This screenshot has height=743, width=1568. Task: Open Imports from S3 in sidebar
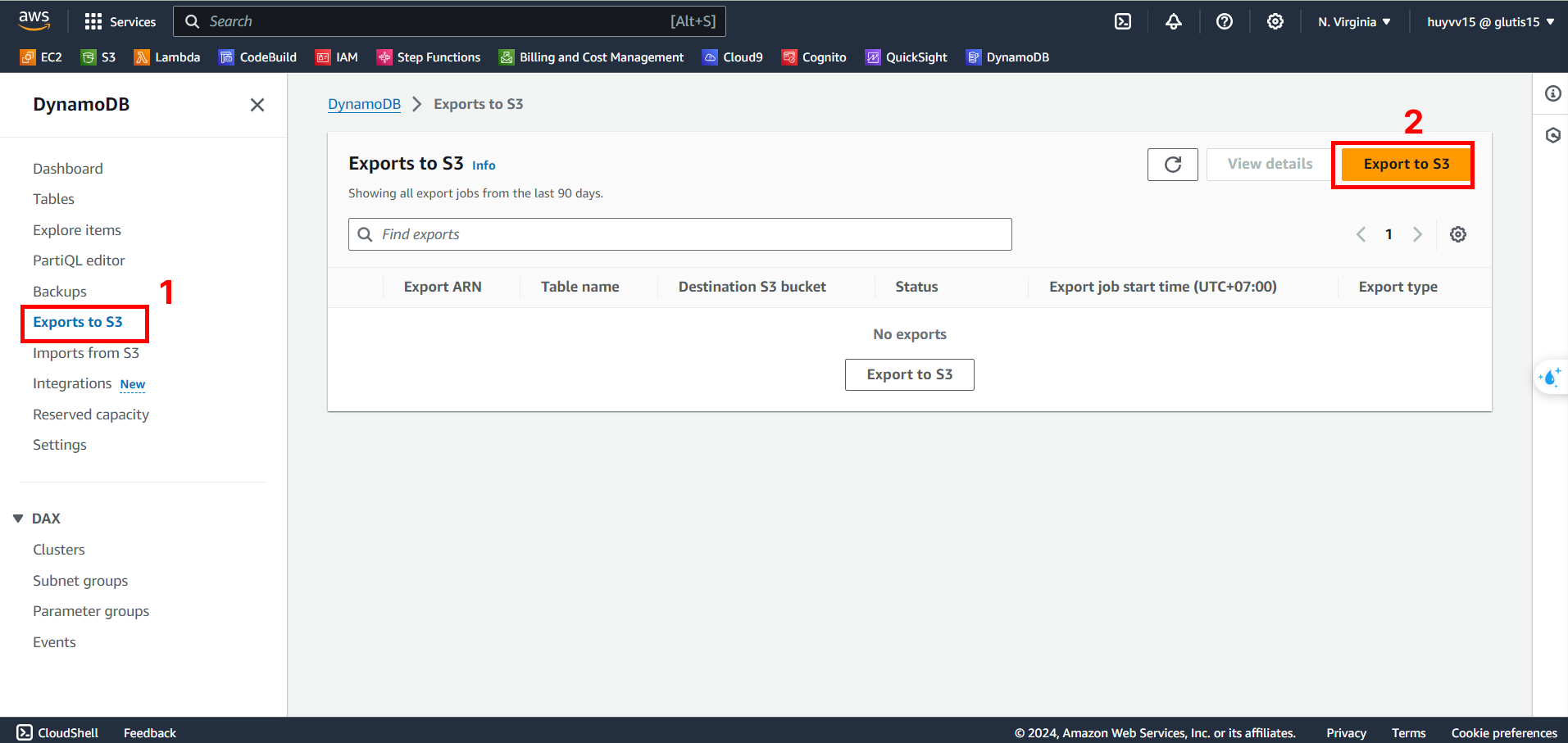pos(86,353)
